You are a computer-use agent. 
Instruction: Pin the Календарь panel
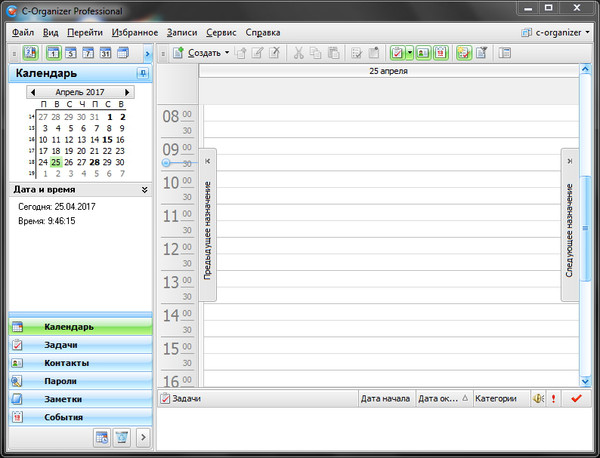coord(141,74)
